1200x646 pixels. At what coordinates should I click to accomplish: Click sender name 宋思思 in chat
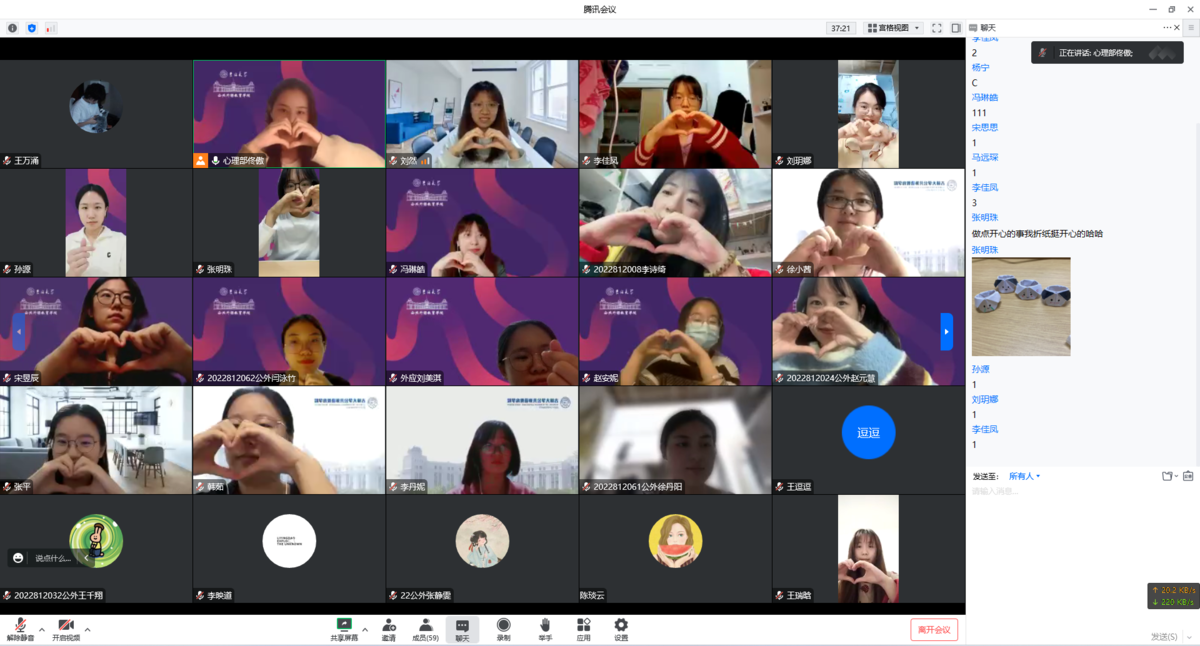tap(985, 128)
